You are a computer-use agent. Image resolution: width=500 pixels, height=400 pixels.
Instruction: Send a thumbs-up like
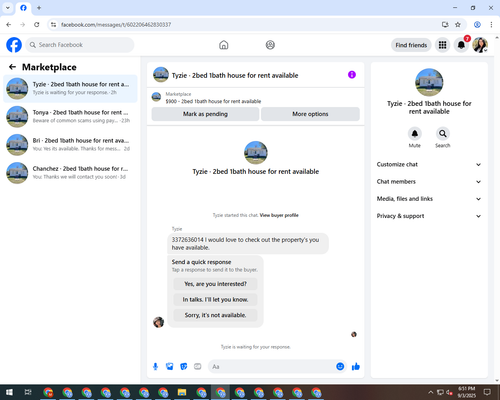(356, 367)
